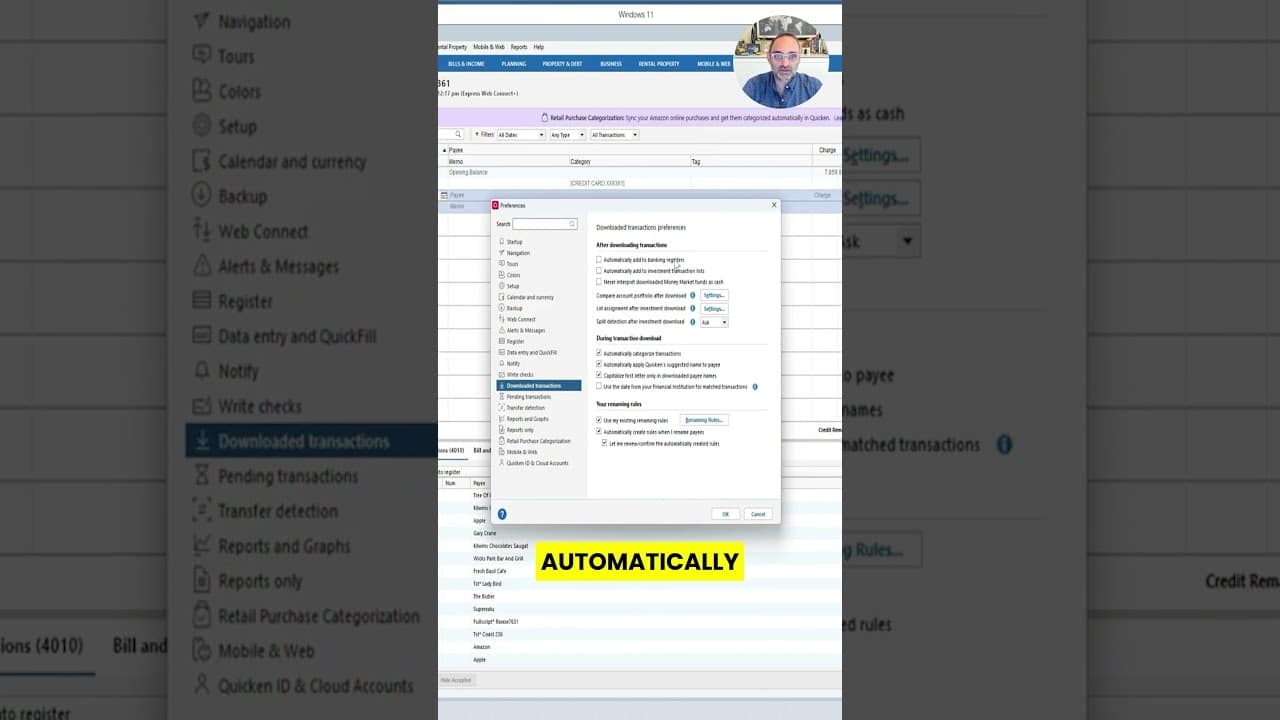Select the Mobile & Web icon in the Preferences sidebar
Image resolution: width=1280 pixels, height=720 pixels.
[x=501, y=452]
